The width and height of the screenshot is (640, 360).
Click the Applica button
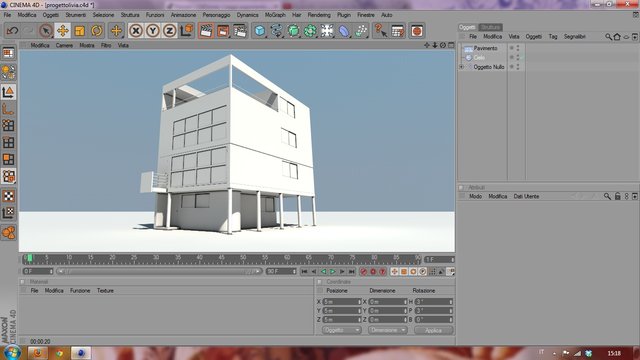433,330
